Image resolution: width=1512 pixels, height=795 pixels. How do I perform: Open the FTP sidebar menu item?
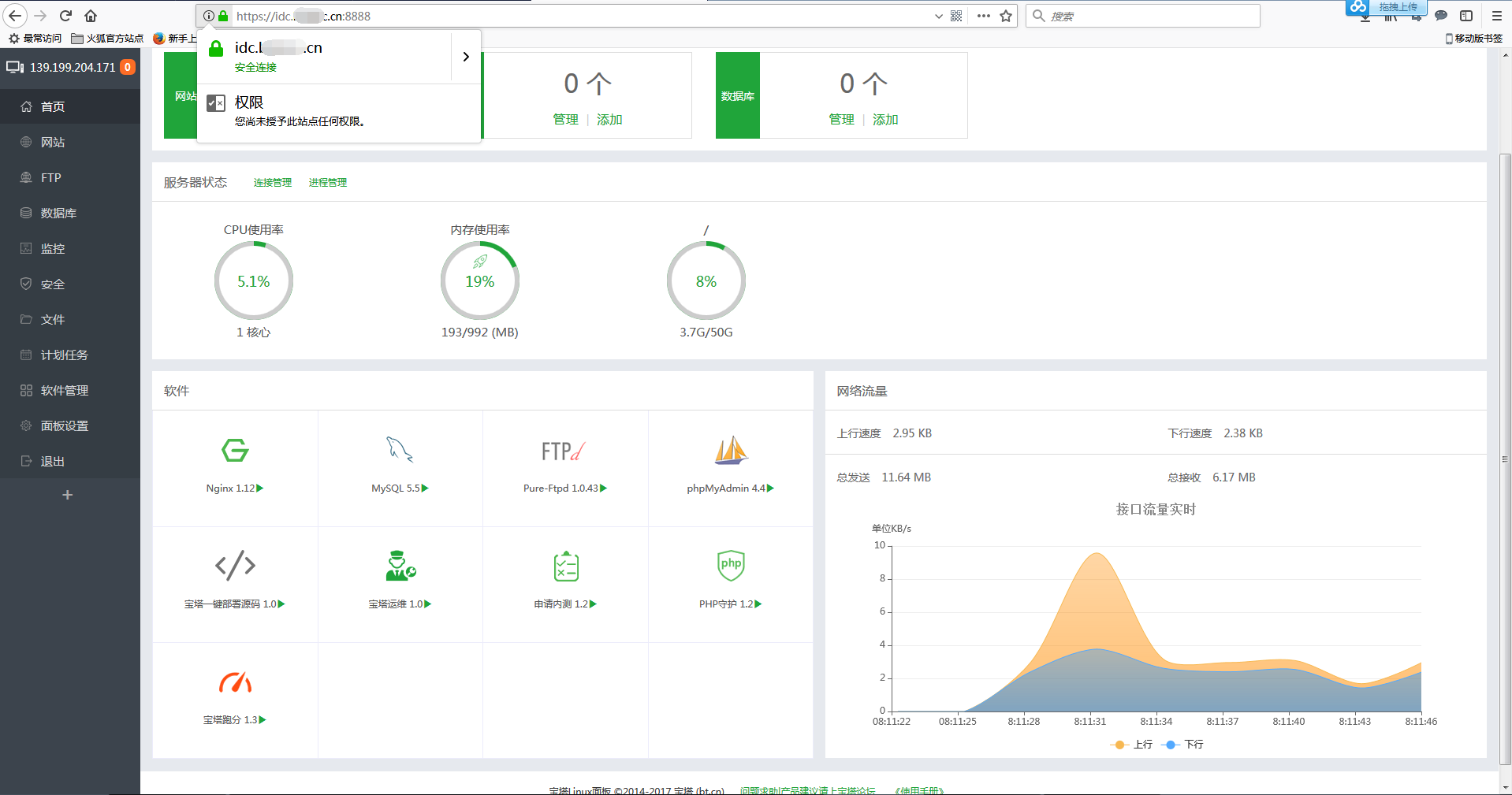pos(70,177)
